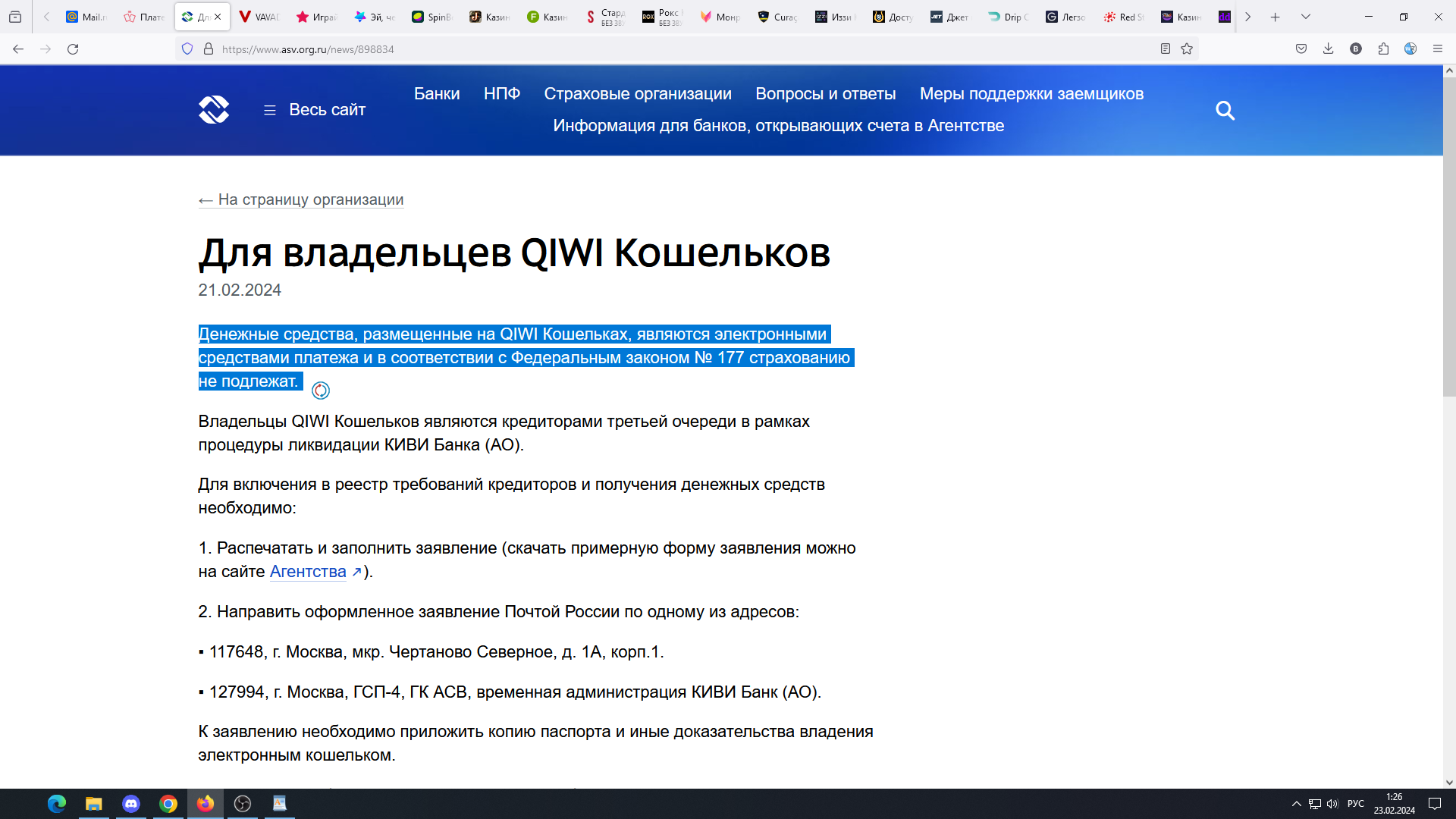The width and height of the screenshot is (1456, 819).
Task: Reload the page with refresh icon
Action: [x=73, y=49]
